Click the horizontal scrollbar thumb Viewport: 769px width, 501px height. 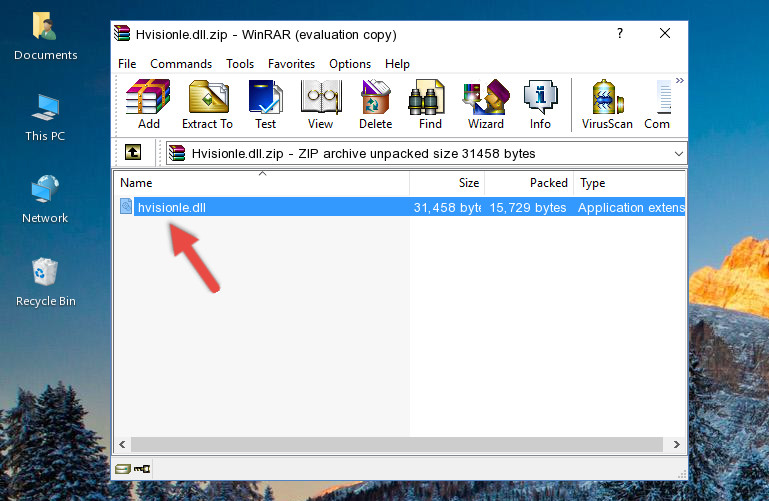[x=397, y=444]
